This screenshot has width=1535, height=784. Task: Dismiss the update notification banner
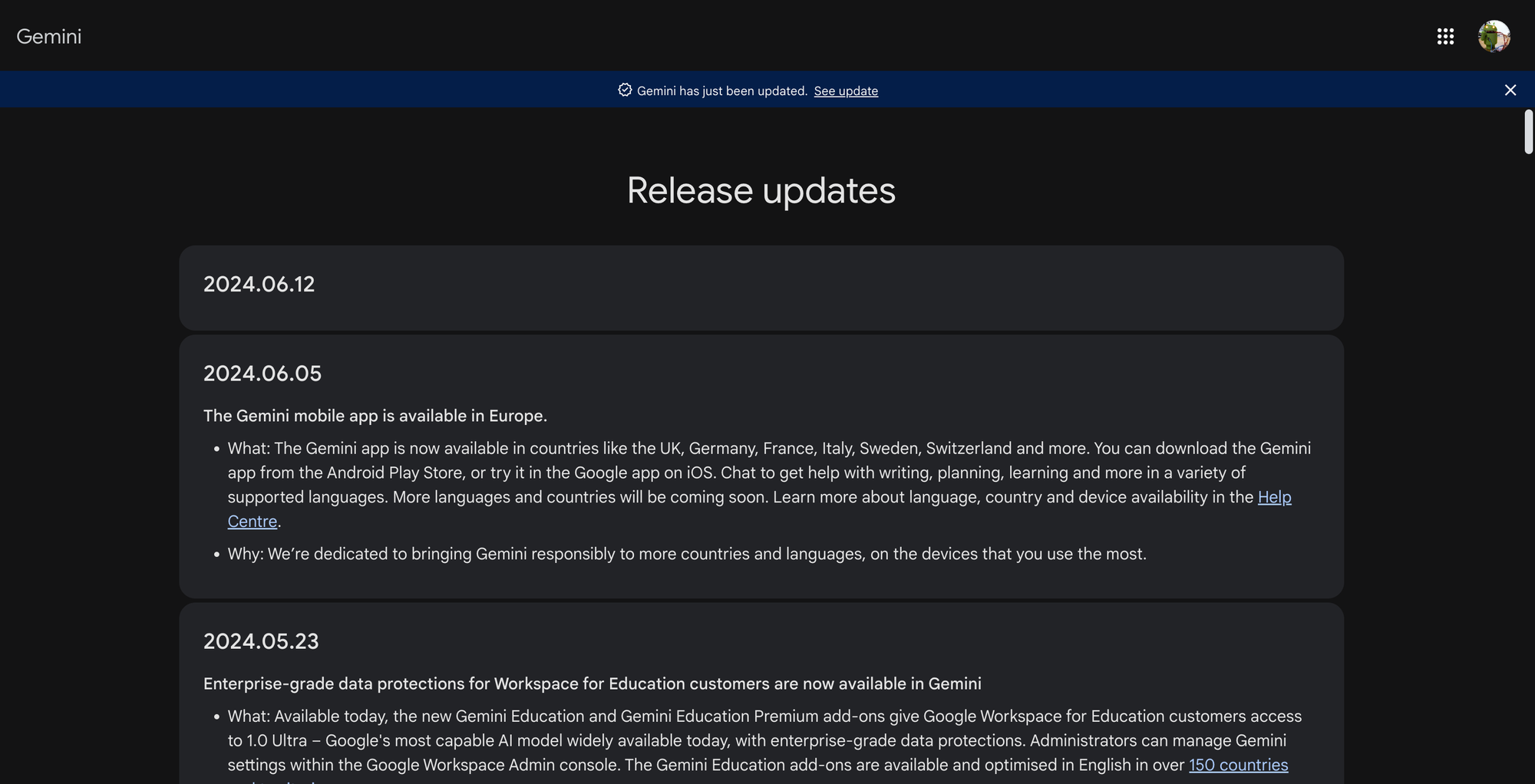1510,90
